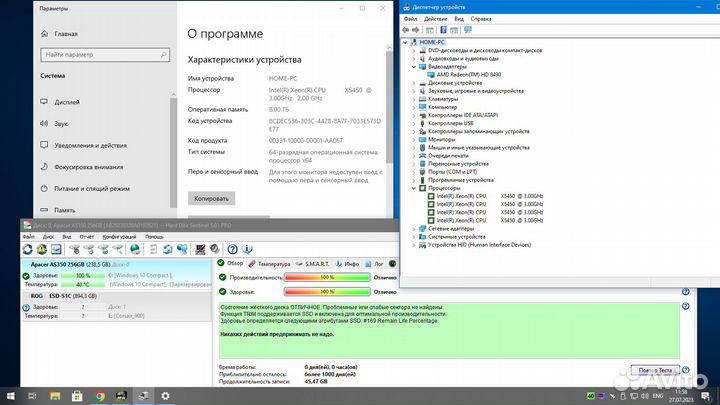The height and width of the screenshot is (405, 720).
Task: Click the Windows Start button
Action: [11, 395]
